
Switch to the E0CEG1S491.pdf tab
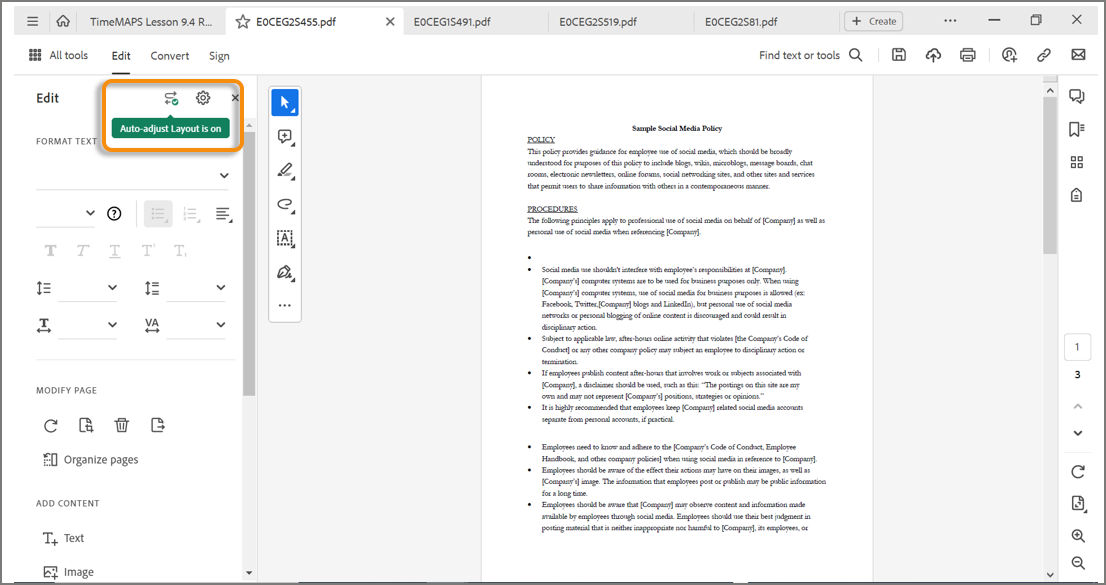[451, 22]
